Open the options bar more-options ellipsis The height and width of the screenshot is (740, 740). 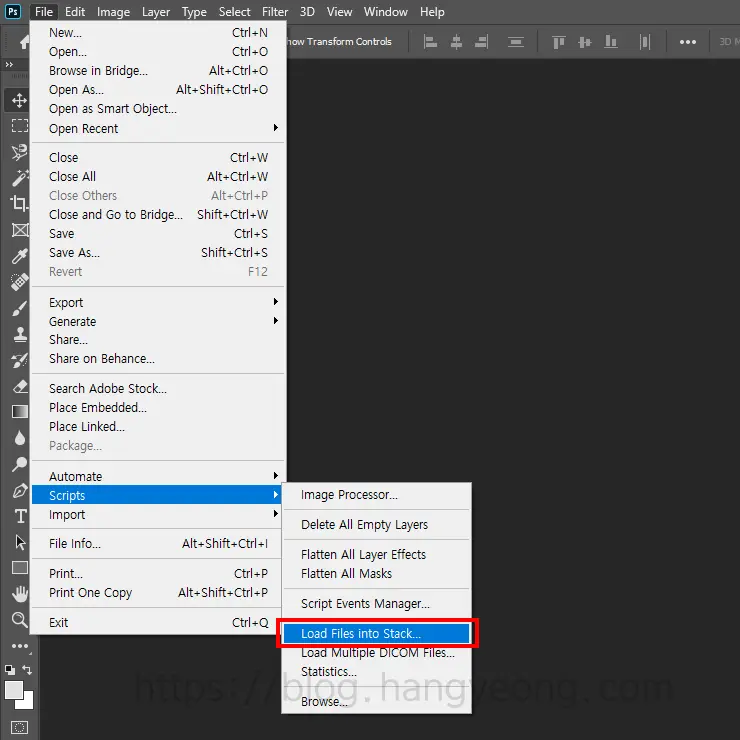coord(688,42)
